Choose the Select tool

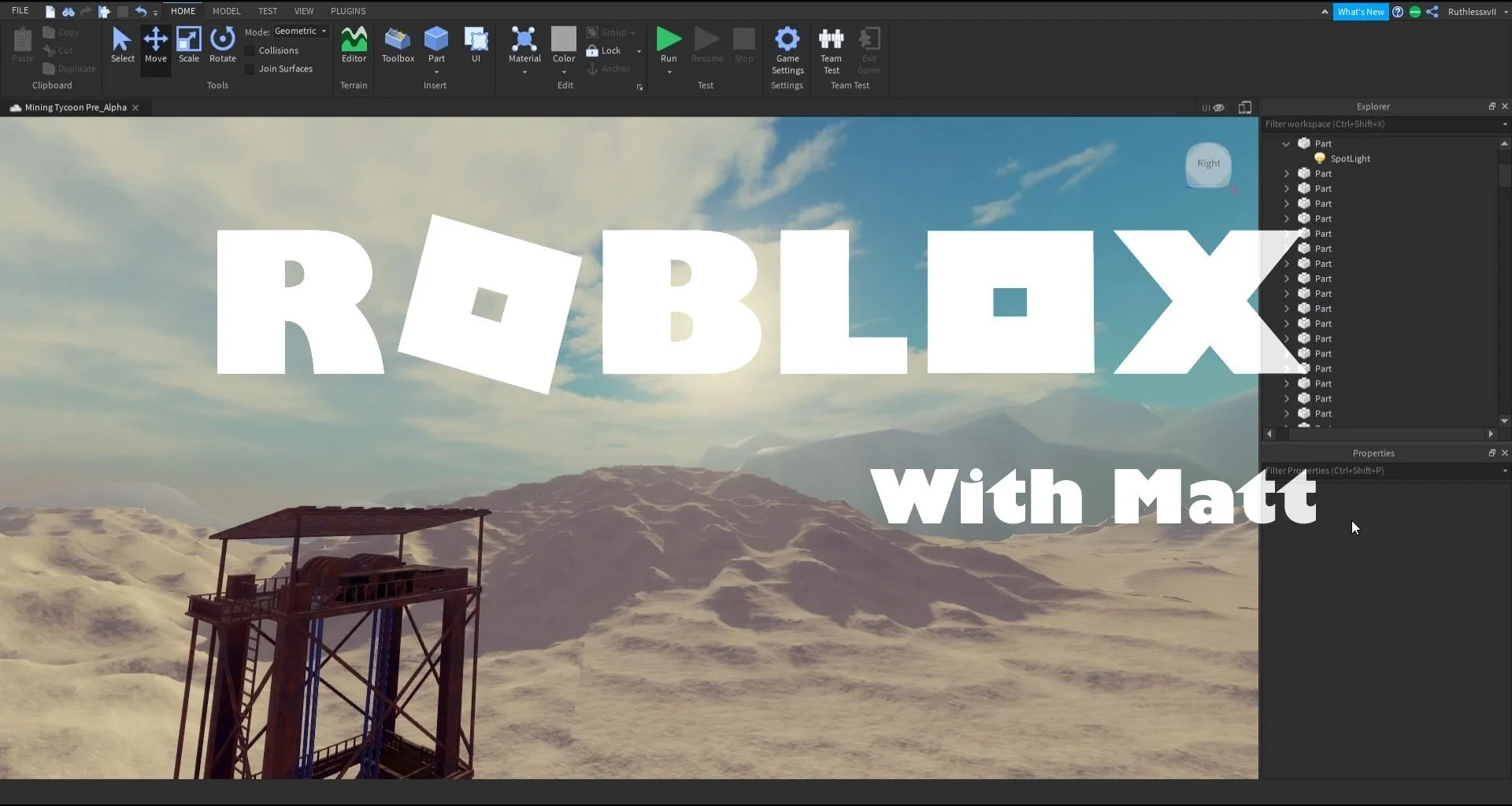point(122,45)
